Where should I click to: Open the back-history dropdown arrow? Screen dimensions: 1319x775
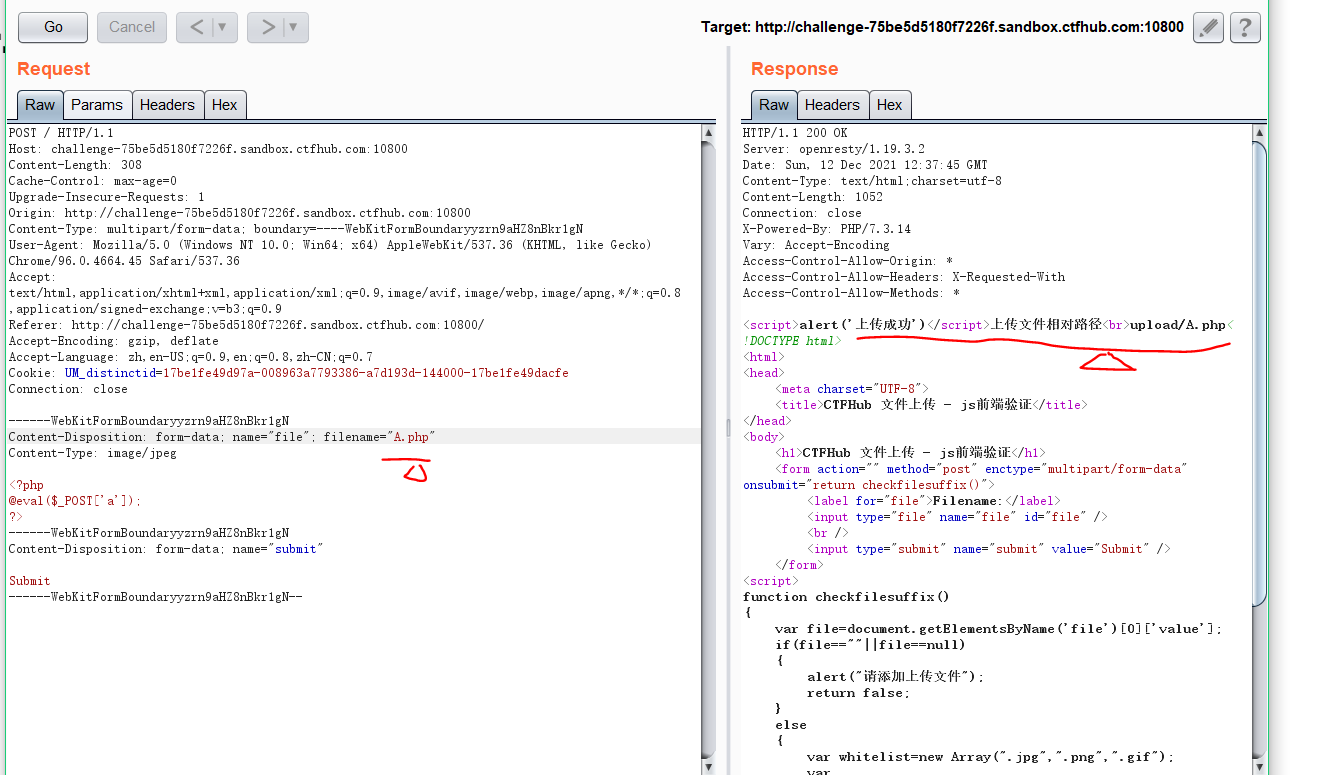pyautogui.click(x=224, y=27)
